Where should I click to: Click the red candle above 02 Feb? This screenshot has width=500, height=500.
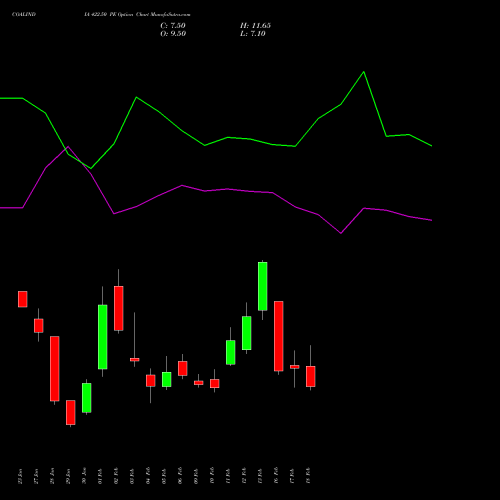point(119,308)
